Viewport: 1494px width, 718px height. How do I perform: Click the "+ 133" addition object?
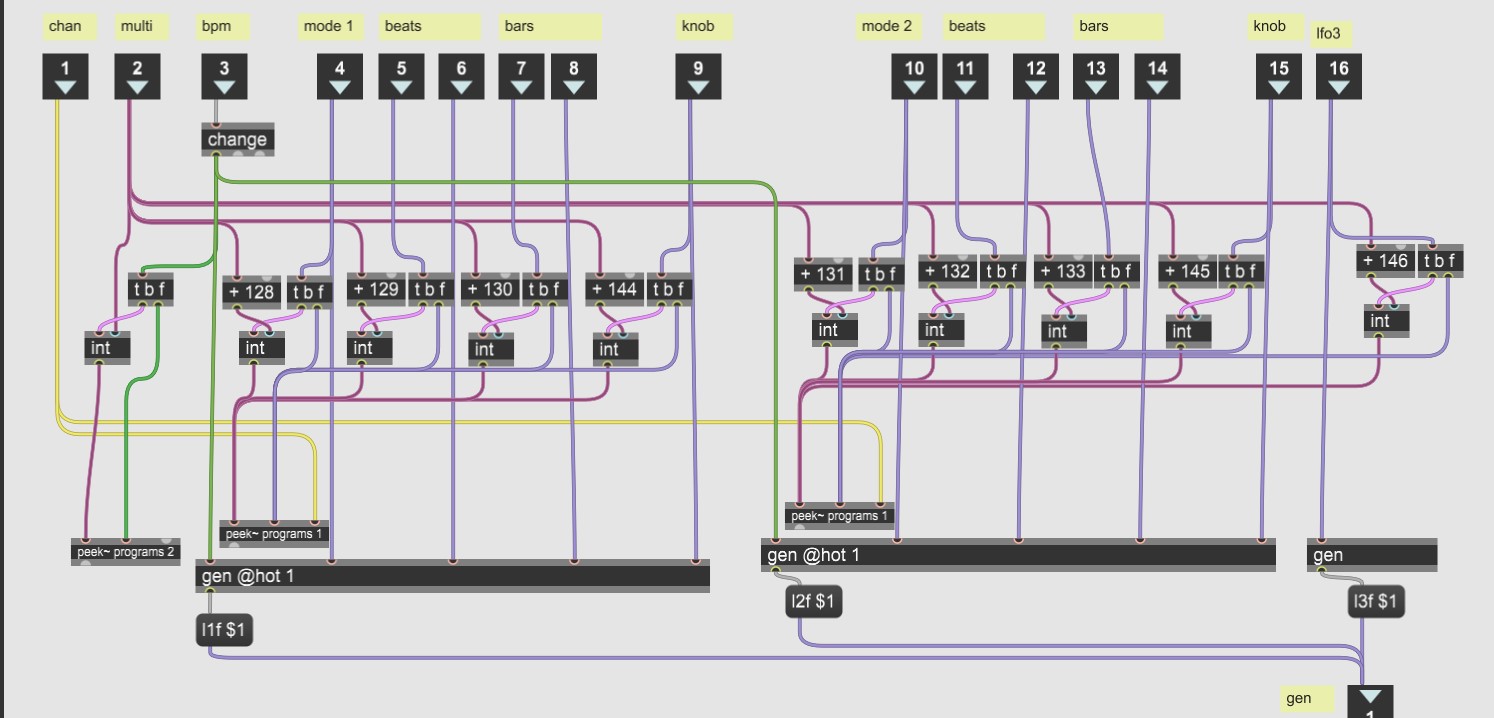1062,270
